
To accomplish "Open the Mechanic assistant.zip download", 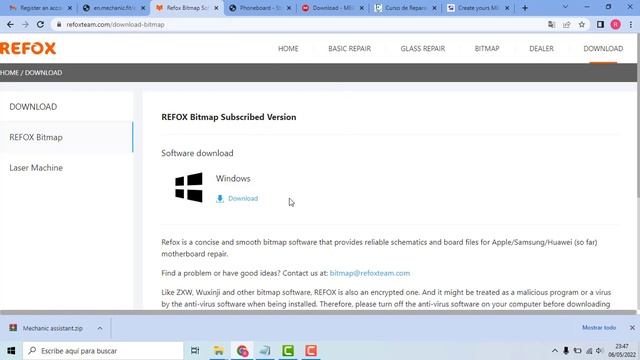I will 52,328.
